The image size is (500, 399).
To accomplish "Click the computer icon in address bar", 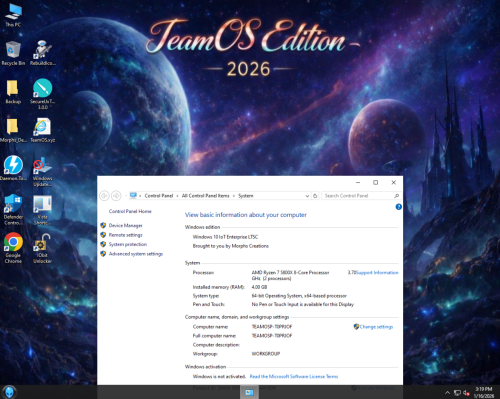I will [x=133, y=195].
